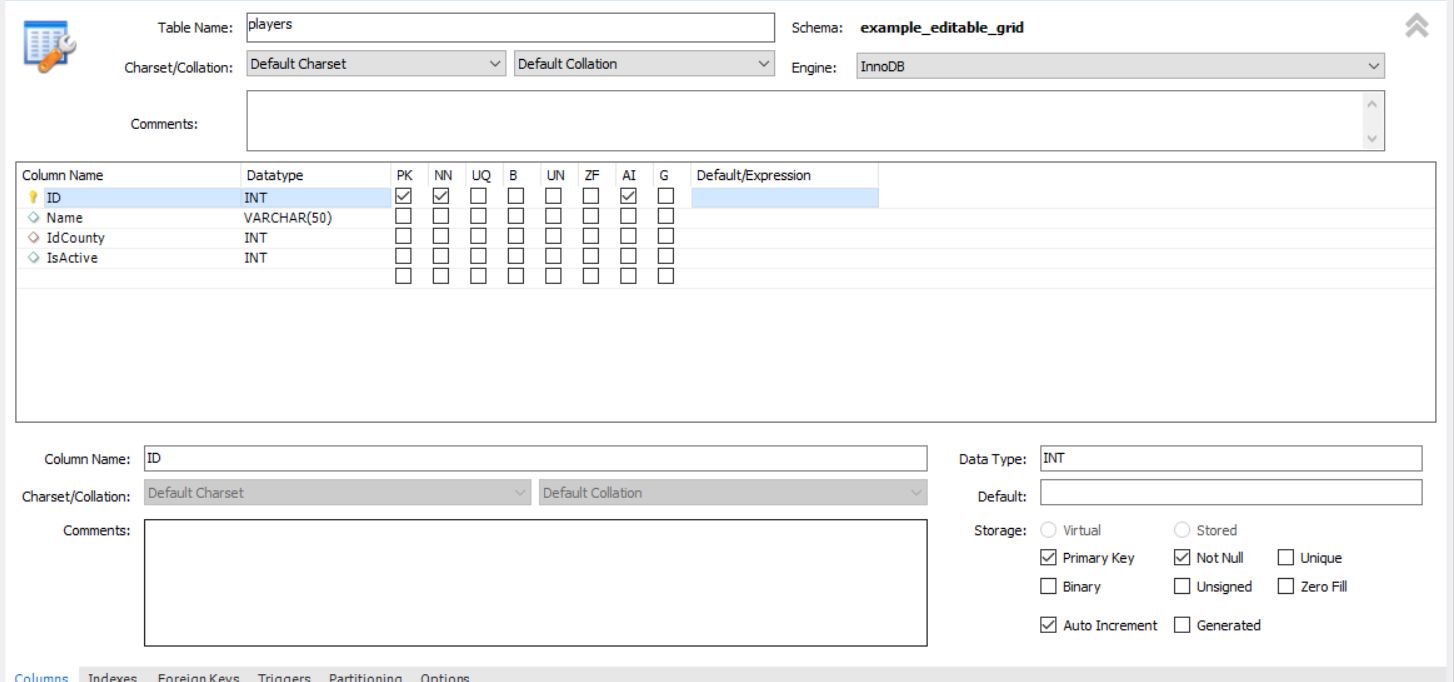Switch to the Indexes tab

[112, 676]
